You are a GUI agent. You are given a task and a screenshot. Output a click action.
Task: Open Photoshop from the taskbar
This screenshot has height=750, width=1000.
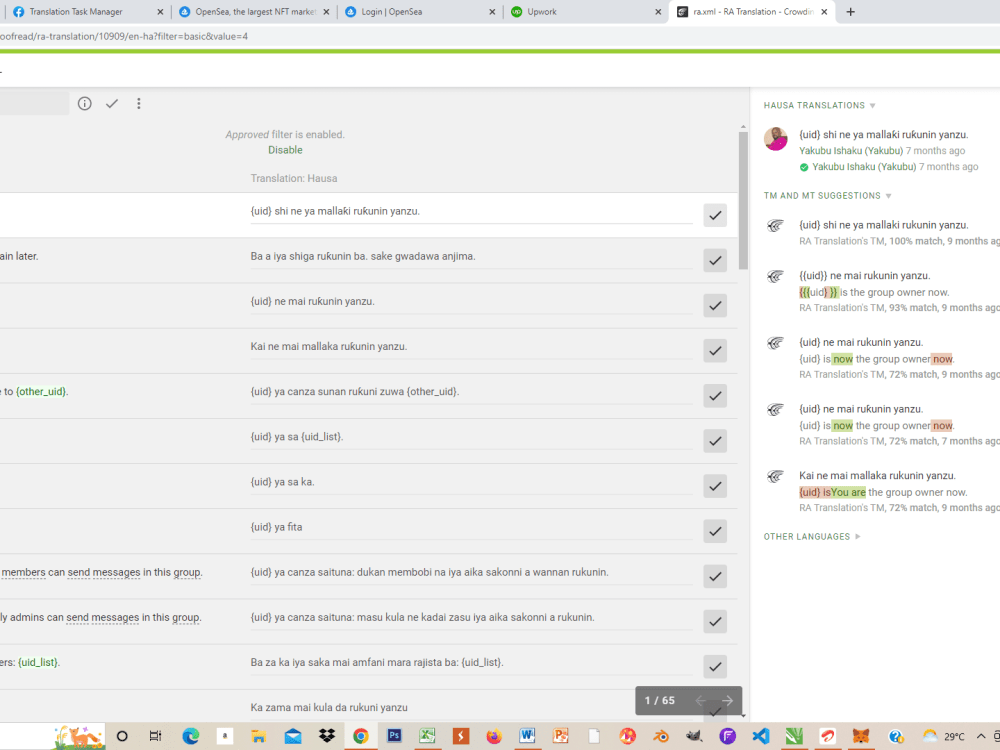394,735
